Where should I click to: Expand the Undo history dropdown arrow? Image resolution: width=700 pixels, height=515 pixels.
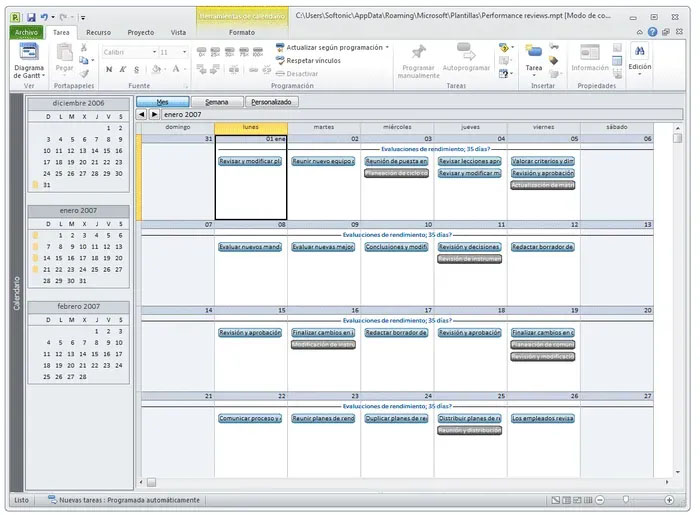click(53, 17)
